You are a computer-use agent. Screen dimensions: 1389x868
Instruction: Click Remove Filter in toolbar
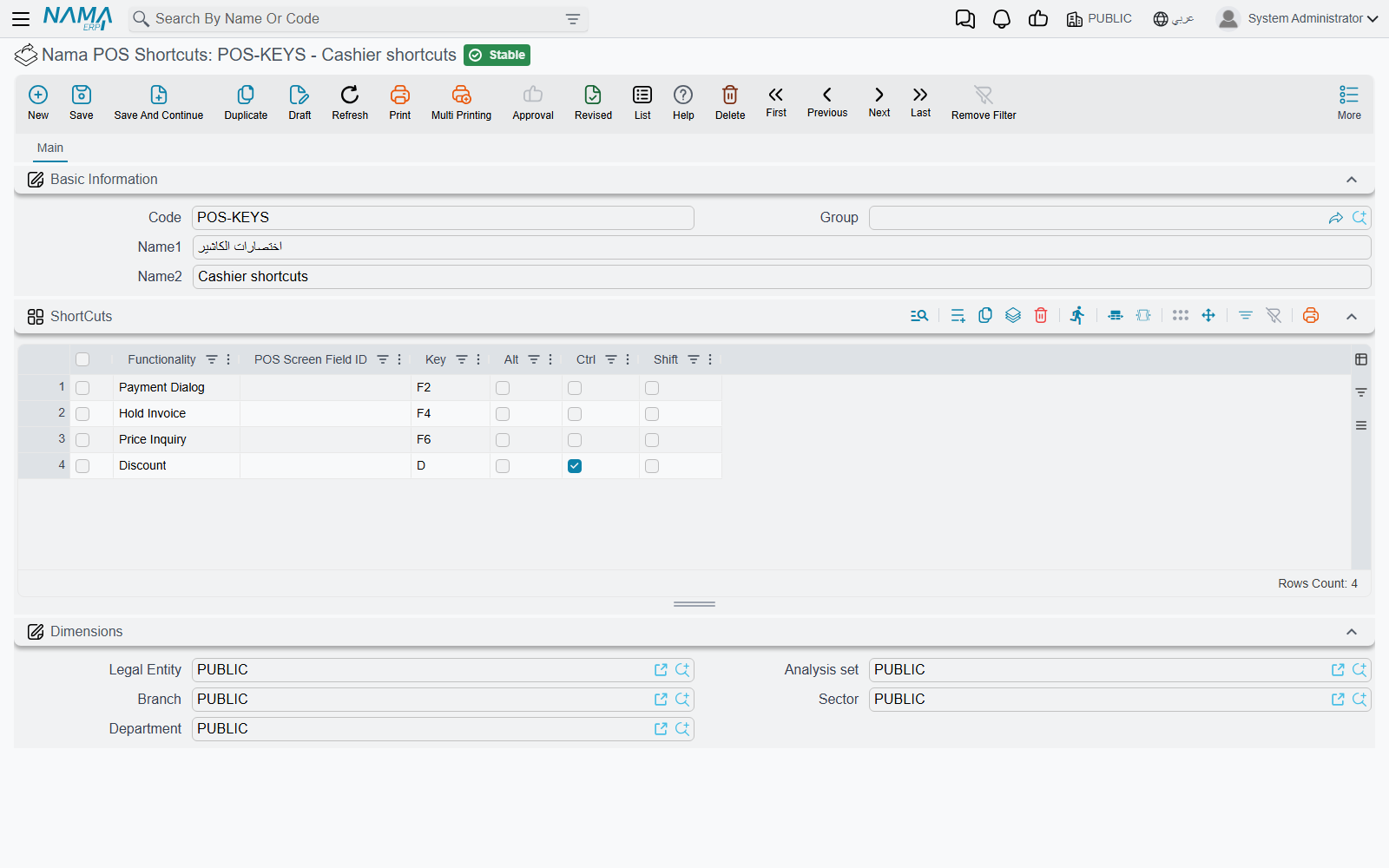pos(984,102)
